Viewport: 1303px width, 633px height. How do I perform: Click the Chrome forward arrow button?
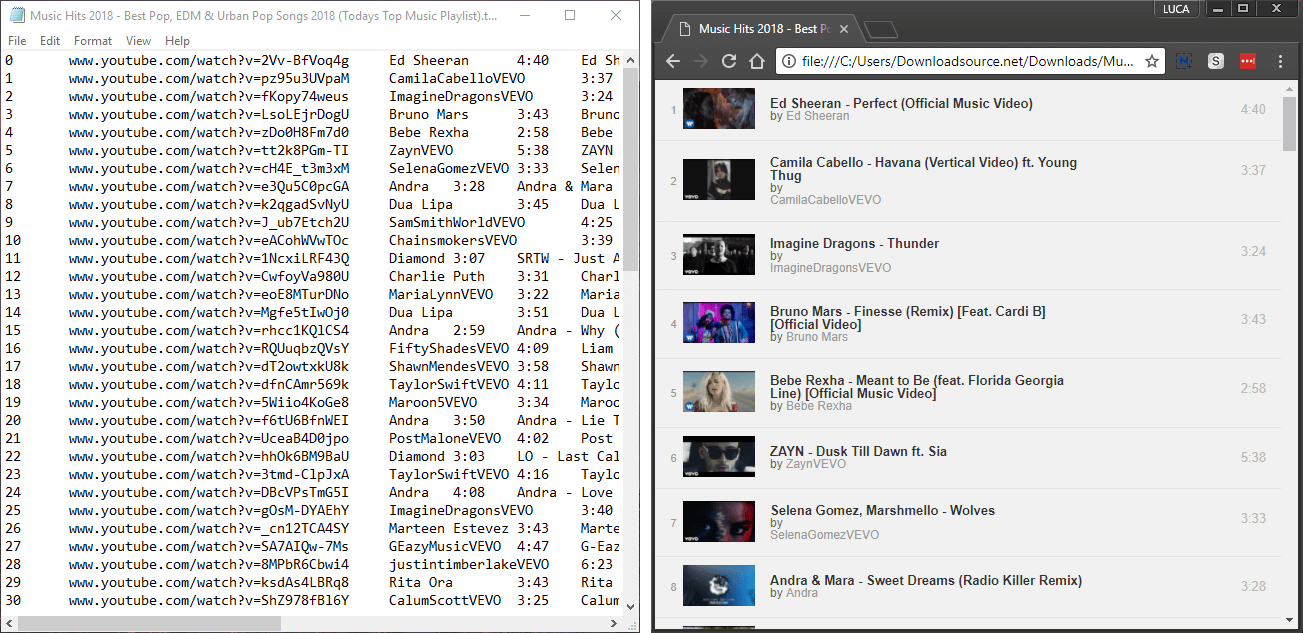click(701, 61)
